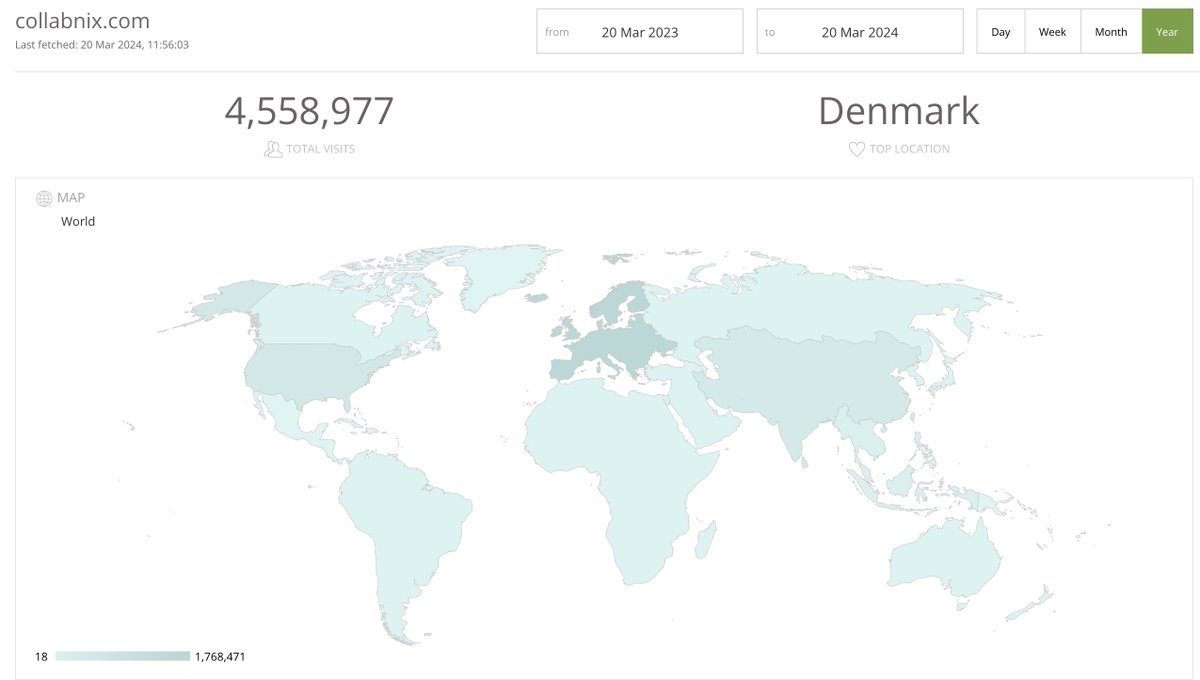Click the Last fetched timestamp text

tap(102, 45)
